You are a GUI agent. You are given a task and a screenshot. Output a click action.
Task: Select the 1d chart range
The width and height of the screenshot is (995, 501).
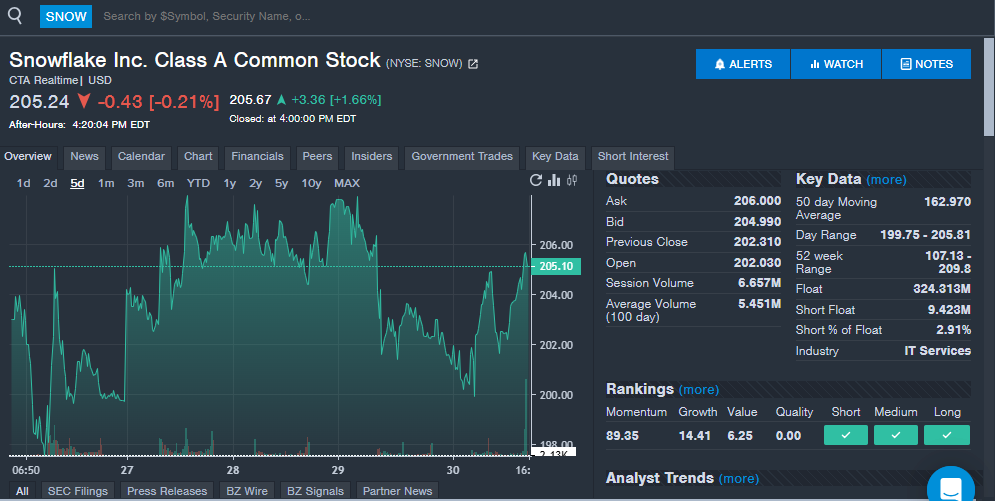(x=23, y=183)
